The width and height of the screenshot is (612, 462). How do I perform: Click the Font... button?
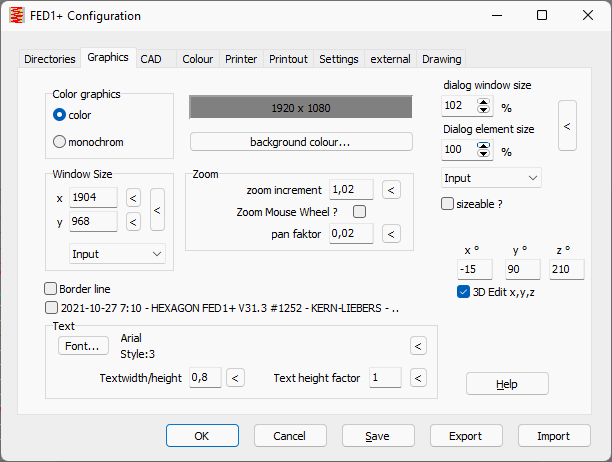(x=82, y=346)
